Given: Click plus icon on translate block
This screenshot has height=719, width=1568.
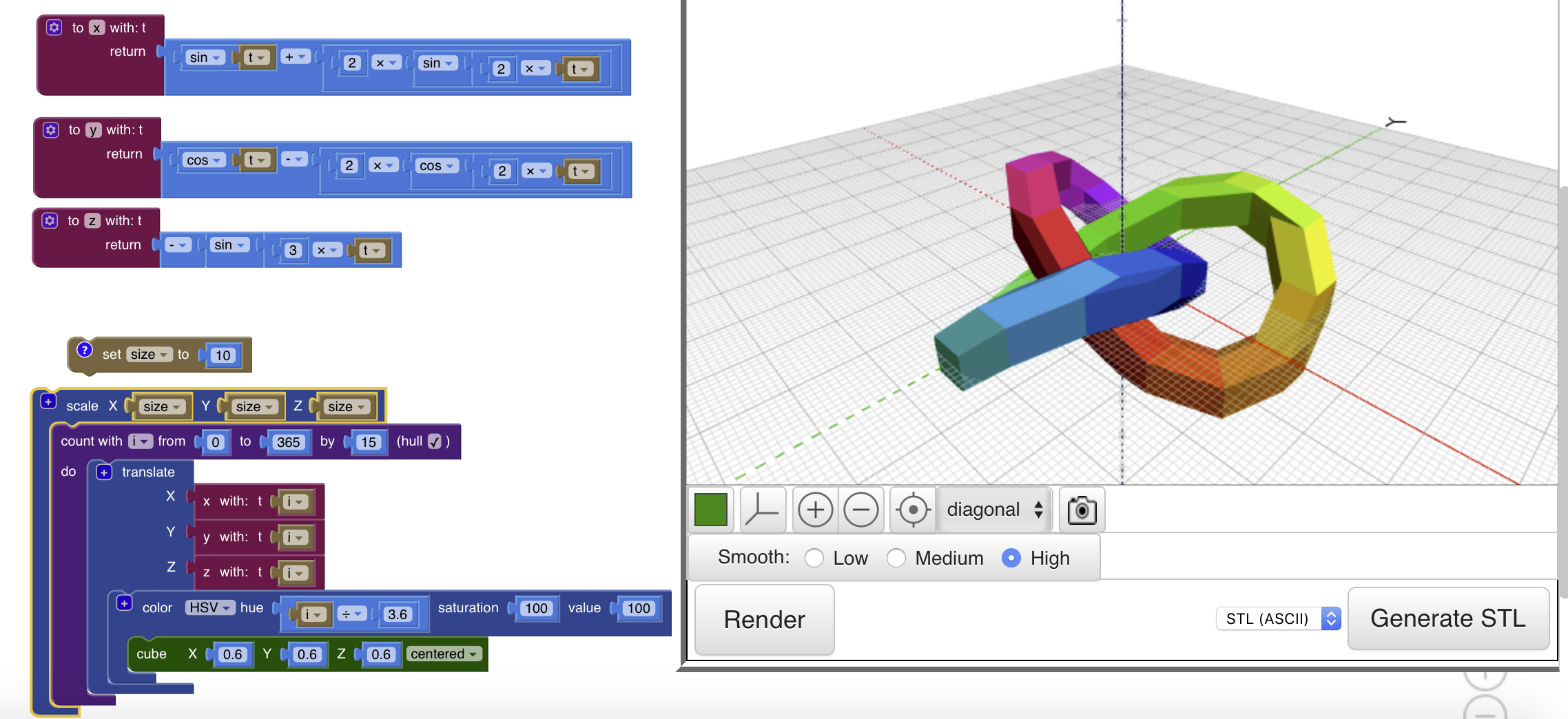Looking at the screenshot, I should click(104, 472).
